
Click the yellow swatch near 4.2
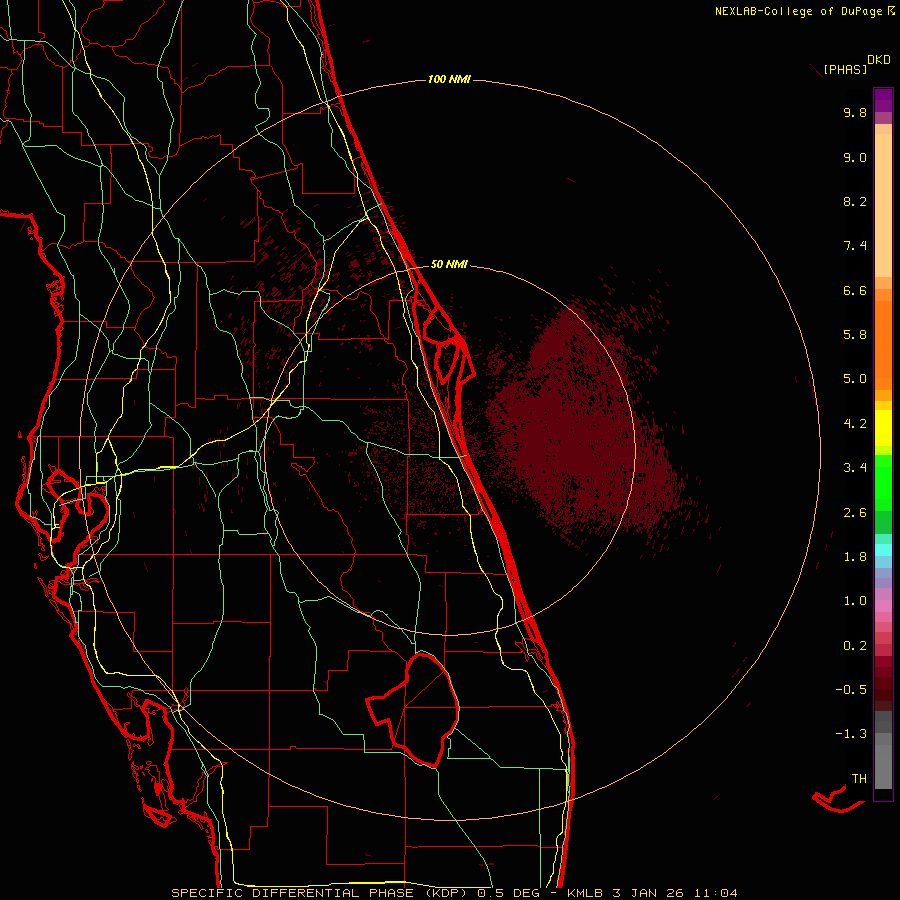pos(883,428)
